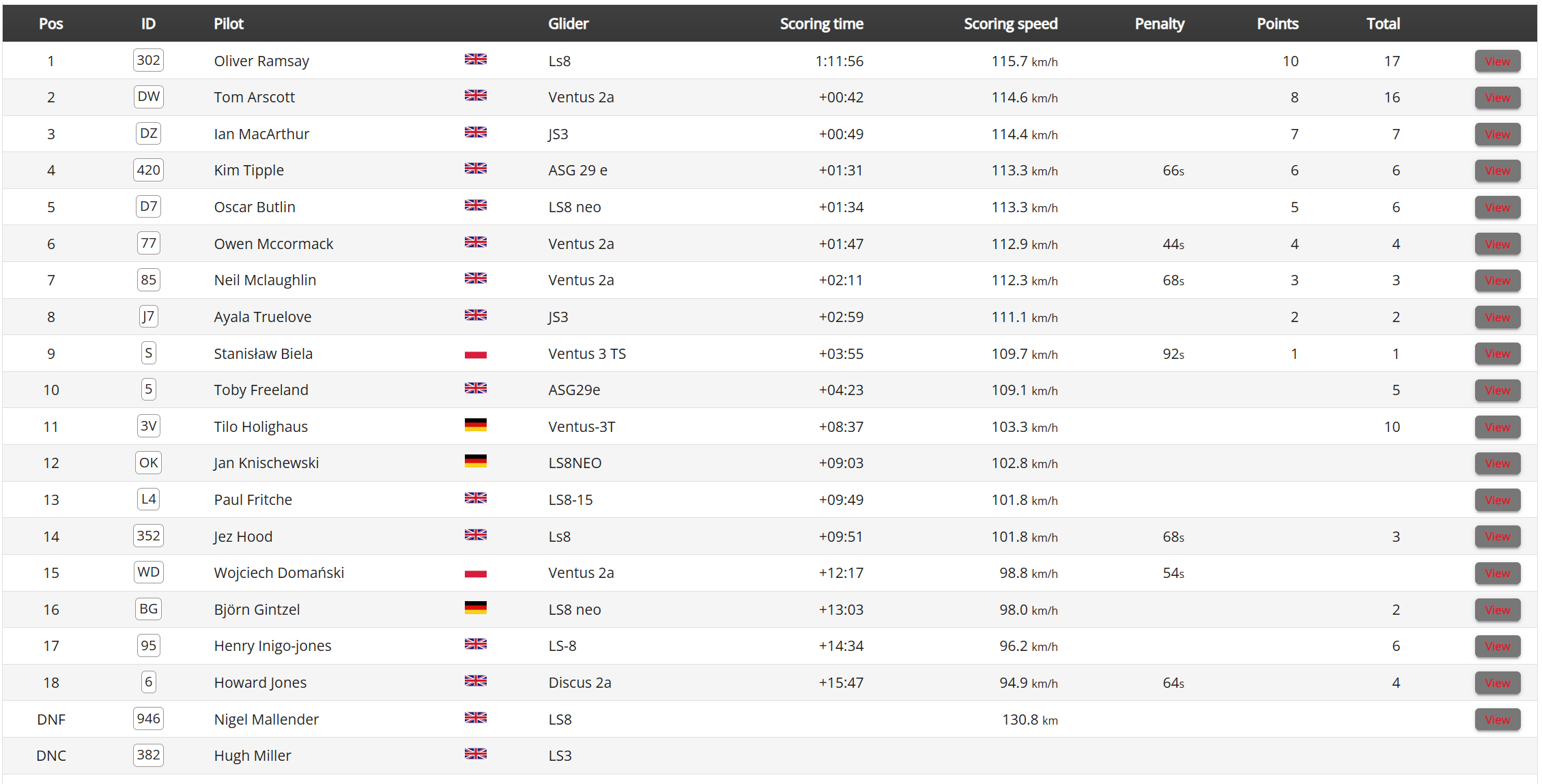The width and height of the screenshot is (1542, 784).
Task: Click the Pilot column header
Action: click(229, 24)
